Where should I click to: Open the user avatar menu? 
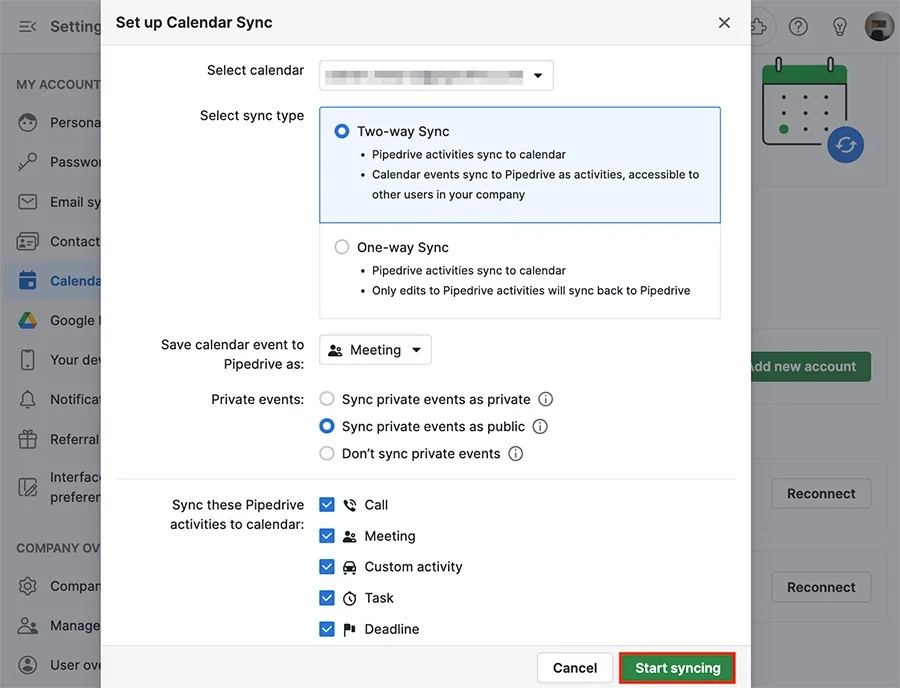click(879, 26)
